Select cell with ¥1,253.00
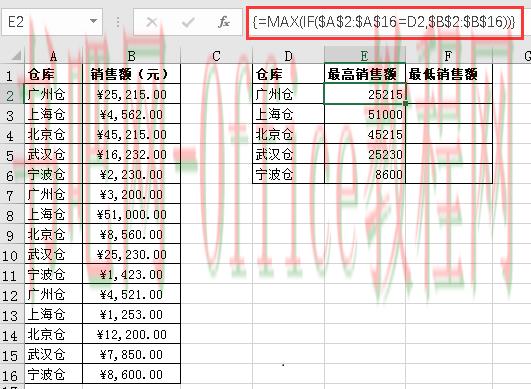 (x=131, y=314)
